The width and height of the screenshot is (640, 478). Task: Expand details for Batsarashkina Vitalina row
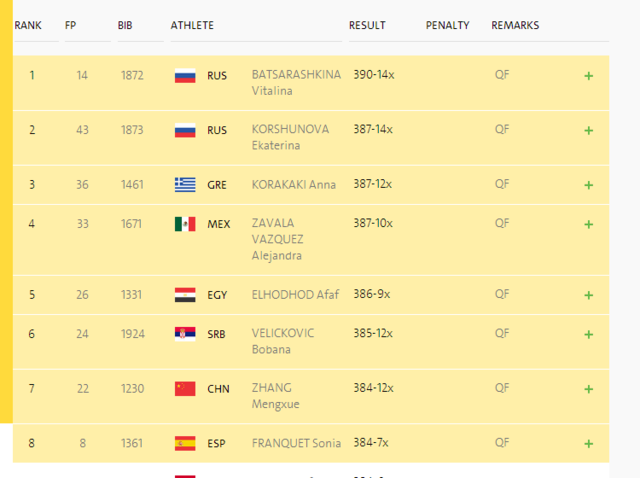[588, 75]
